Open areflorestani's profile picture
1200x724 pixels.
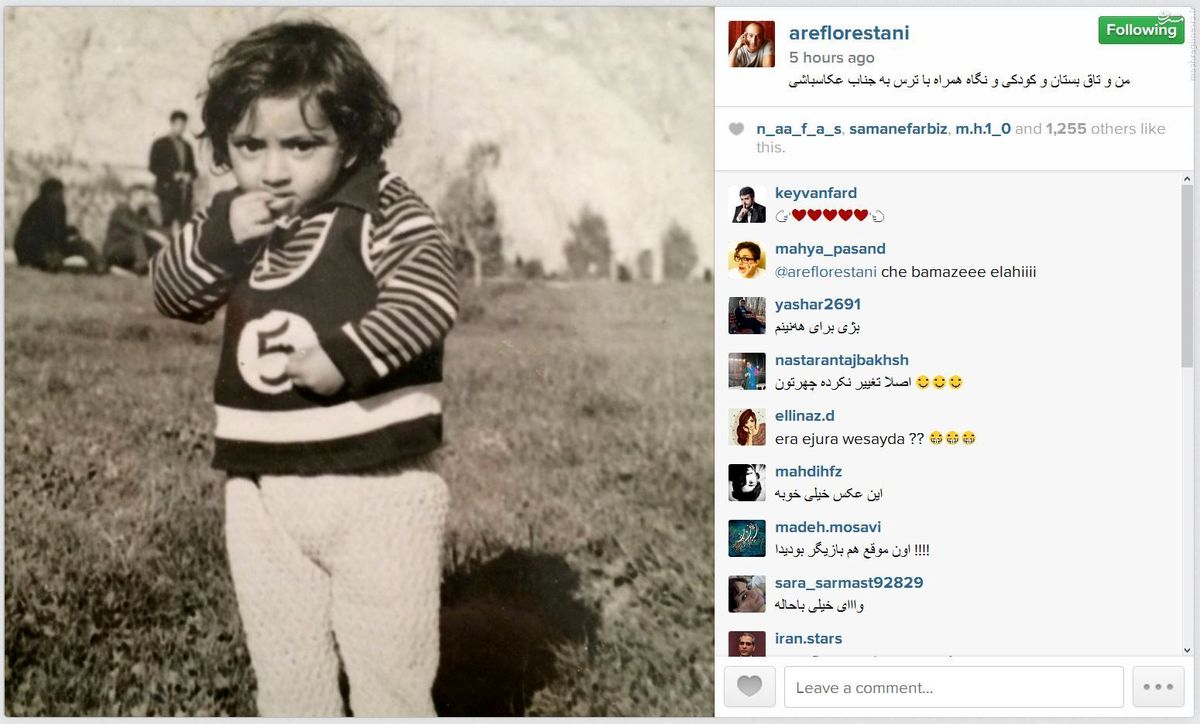(751, 44)
